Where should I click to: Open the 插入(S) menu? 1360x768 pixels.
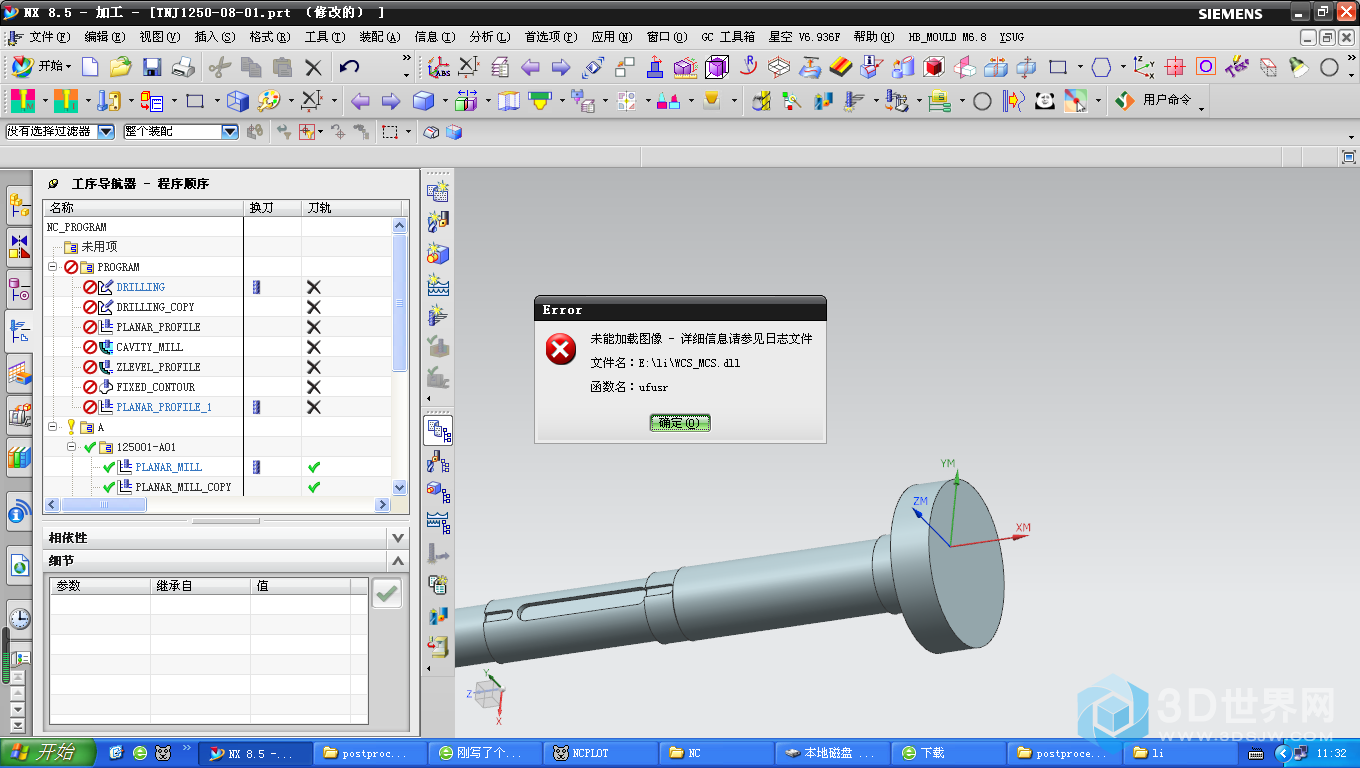215,37
